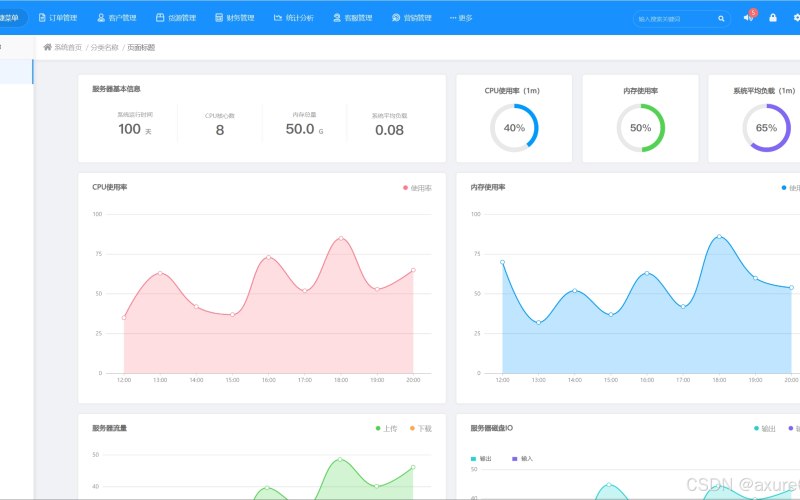
Task: Click the 17:00 x-axis label in the 内存使用率 chart
Action: (683, 380)
